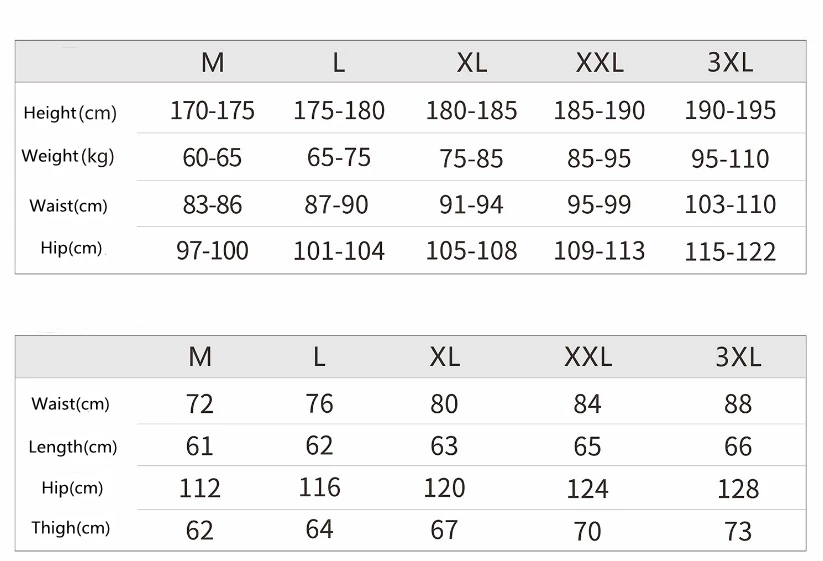Image resolution: width=823 pixels, height=561 pixels.
Task: Select the 115-122 hip value
Action: coord(730,252)
